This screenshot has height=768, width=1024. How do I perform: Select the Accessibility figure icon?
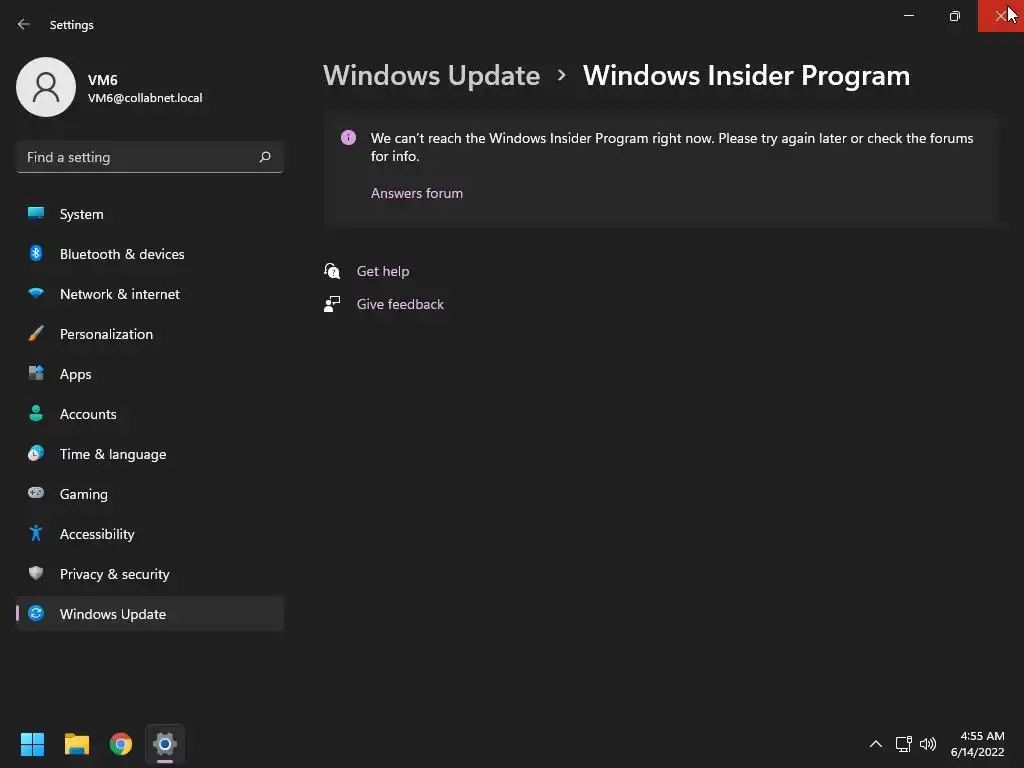tap(36, 534)
